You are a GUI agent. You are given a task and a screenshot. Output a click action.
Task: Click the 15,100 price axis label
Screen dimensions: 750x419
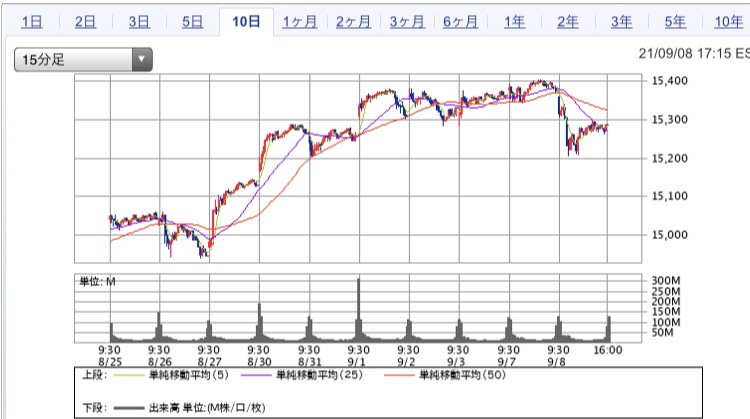pyautogui.click(x=670, y=196)
